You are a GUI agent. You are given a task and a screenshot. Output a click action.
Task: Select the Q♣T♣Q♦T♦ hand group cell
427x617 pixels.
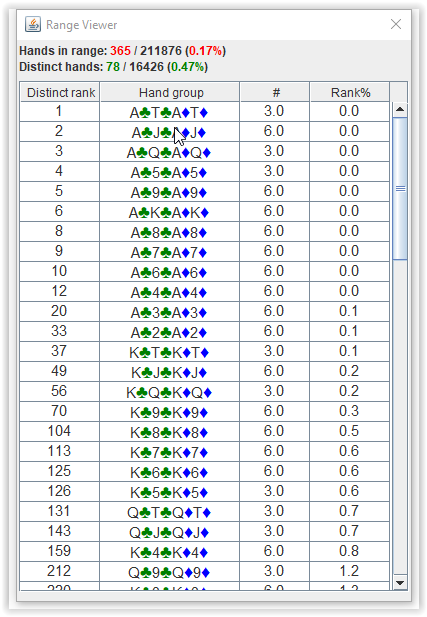click(170, 512)
